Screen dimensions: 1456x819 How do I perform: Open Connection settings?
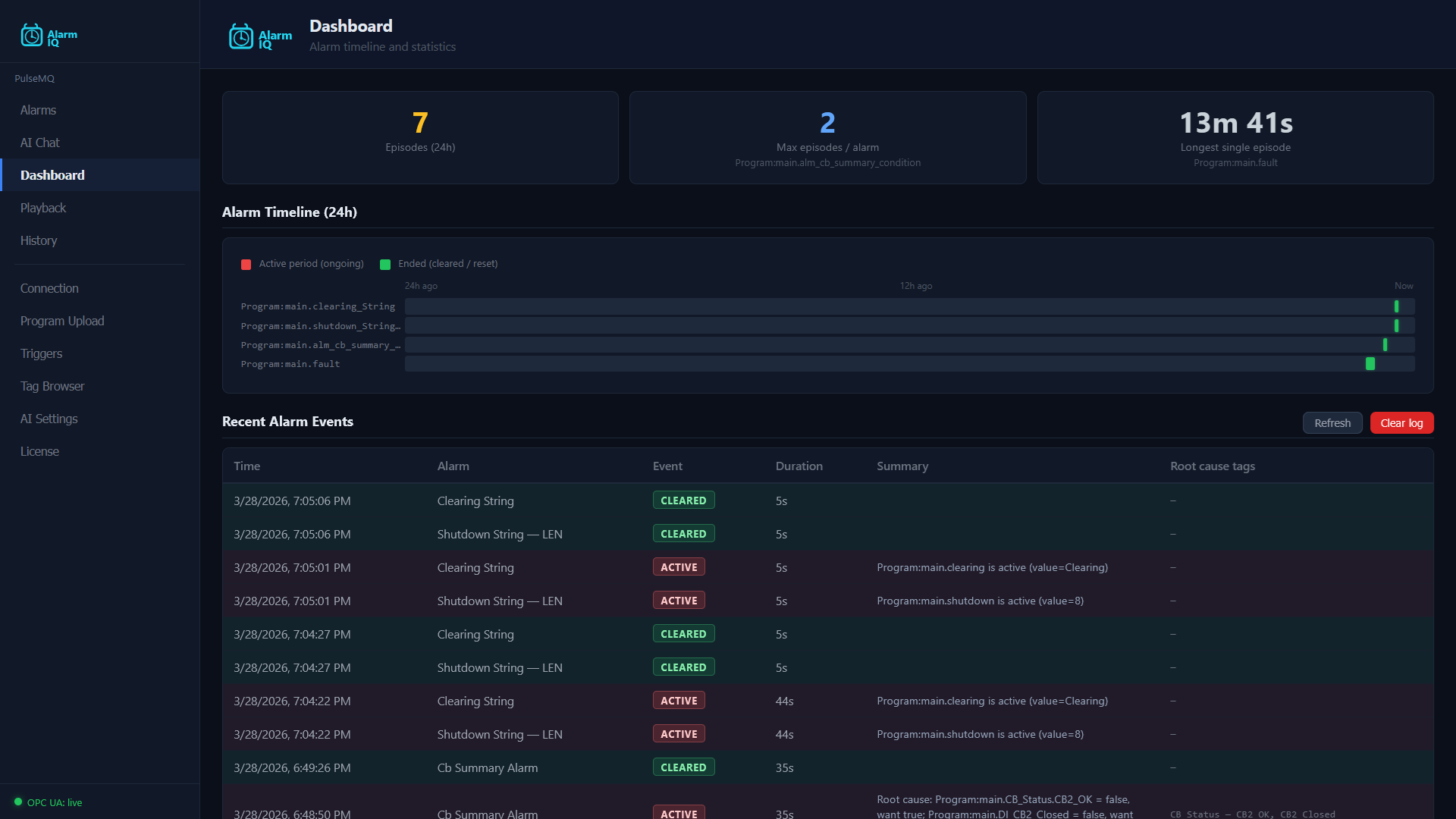click(49, 288)
